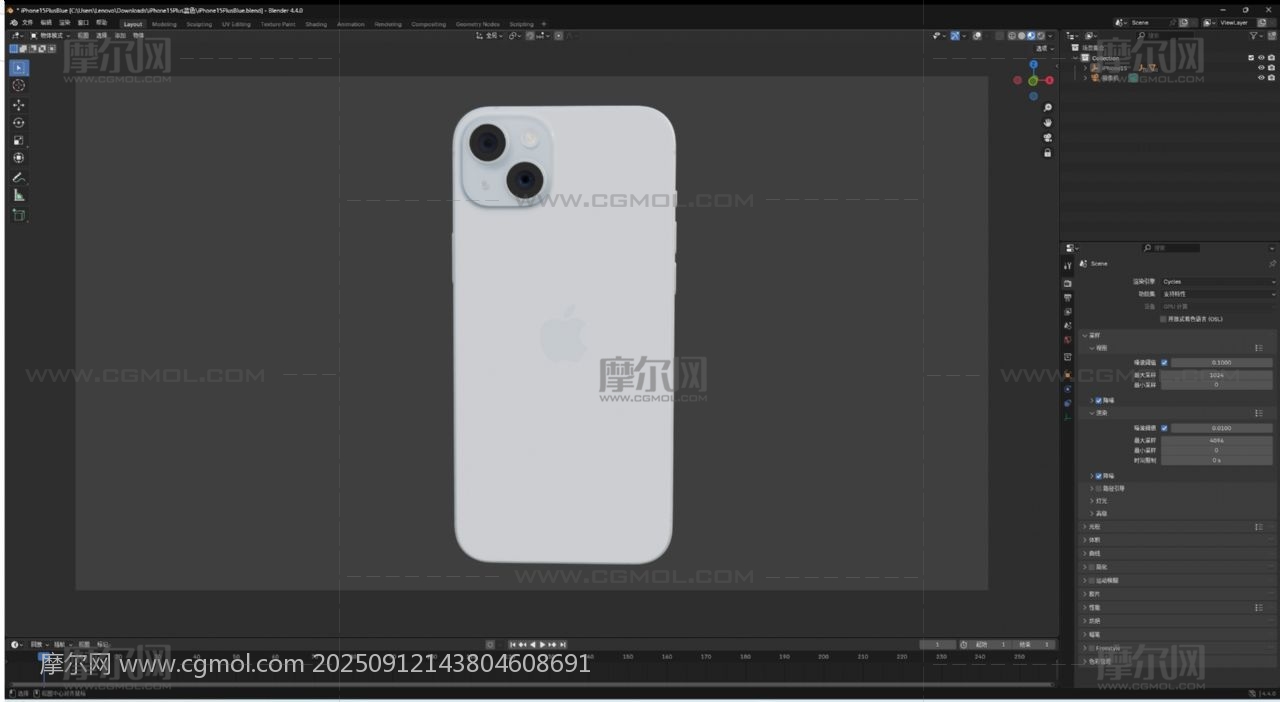Click the viewport zoom magnifier icon
The width and height of the screenshot is (1280, 702).
coord(1048,108)
